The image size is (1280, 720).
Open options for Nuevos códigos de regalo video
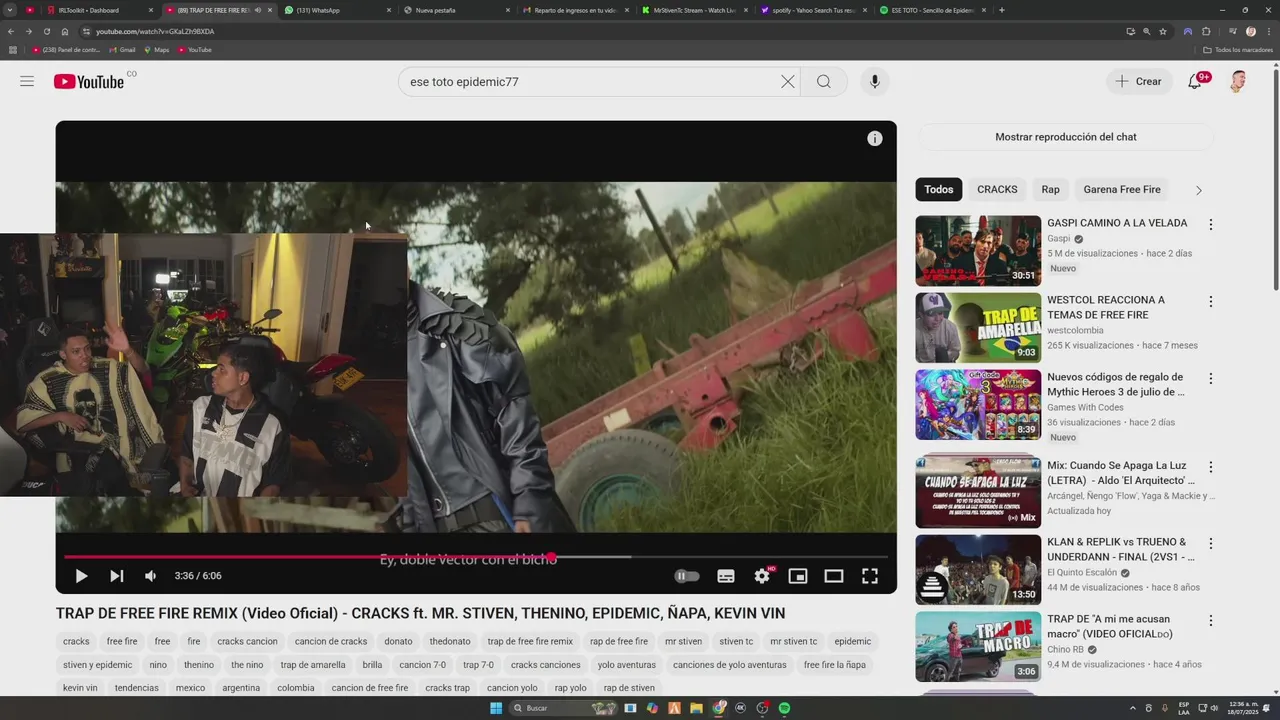1210,379
